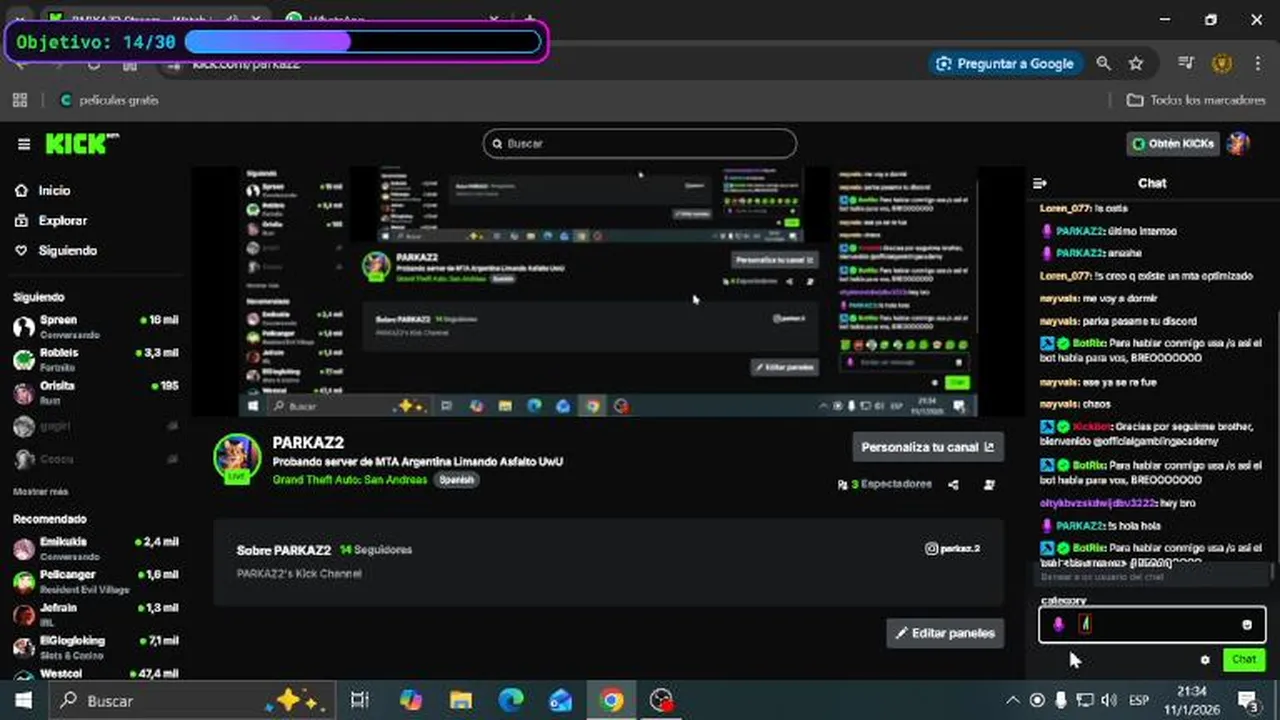Open Outlook mail from taskbar
Viewport: 1280px width, 720px height.
pyautogui.click(x=561, y=701)
